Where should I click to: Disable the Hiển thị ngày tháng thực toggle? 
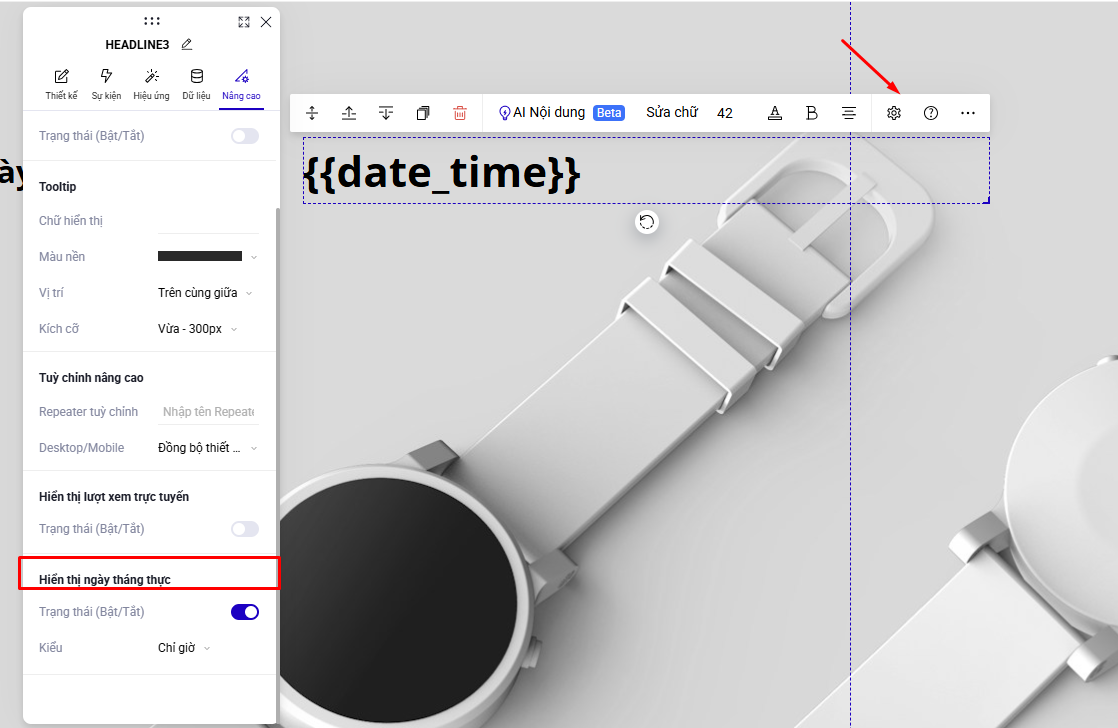click(245, 612)
